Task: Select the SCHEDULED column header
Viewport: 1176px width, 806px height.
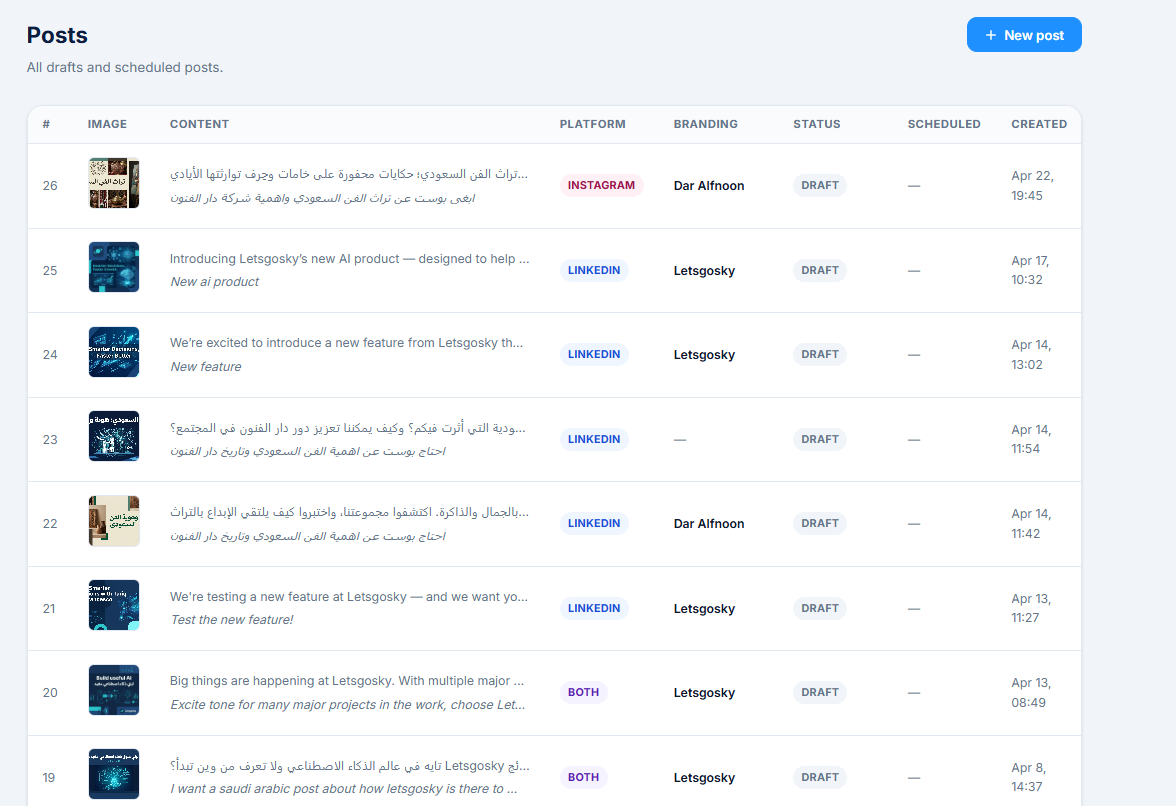Action: 944,124
